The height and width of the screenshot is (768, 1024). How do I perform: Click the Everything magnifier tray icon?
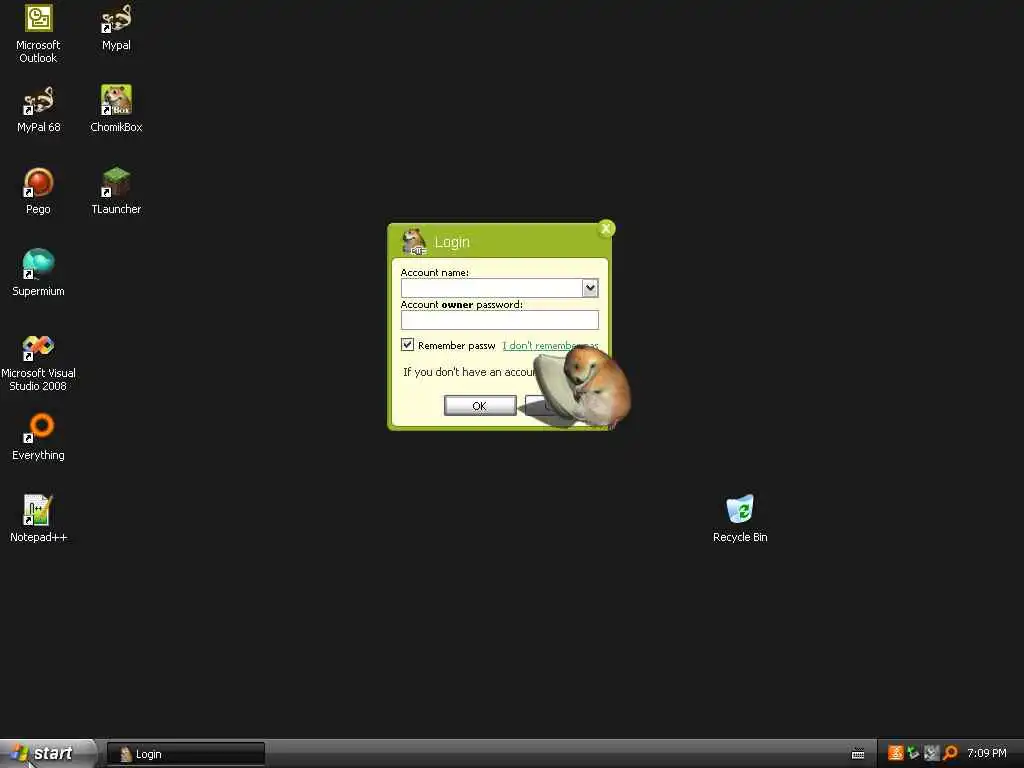click(x=950, y=753)
